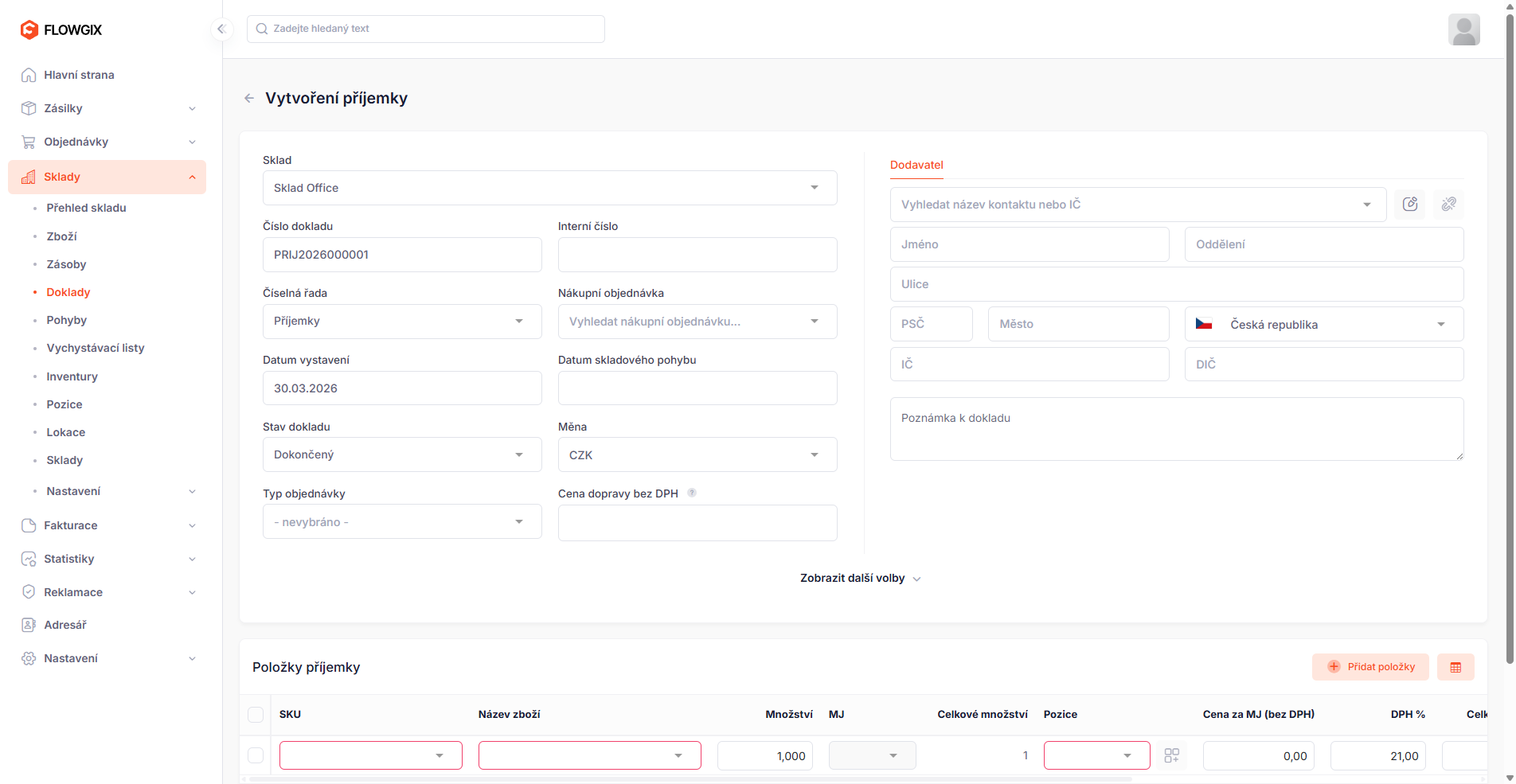Viewport: 1516px width, 784px height.
Task: Click the position picker icon in item row
Action: coord(1171,755)
